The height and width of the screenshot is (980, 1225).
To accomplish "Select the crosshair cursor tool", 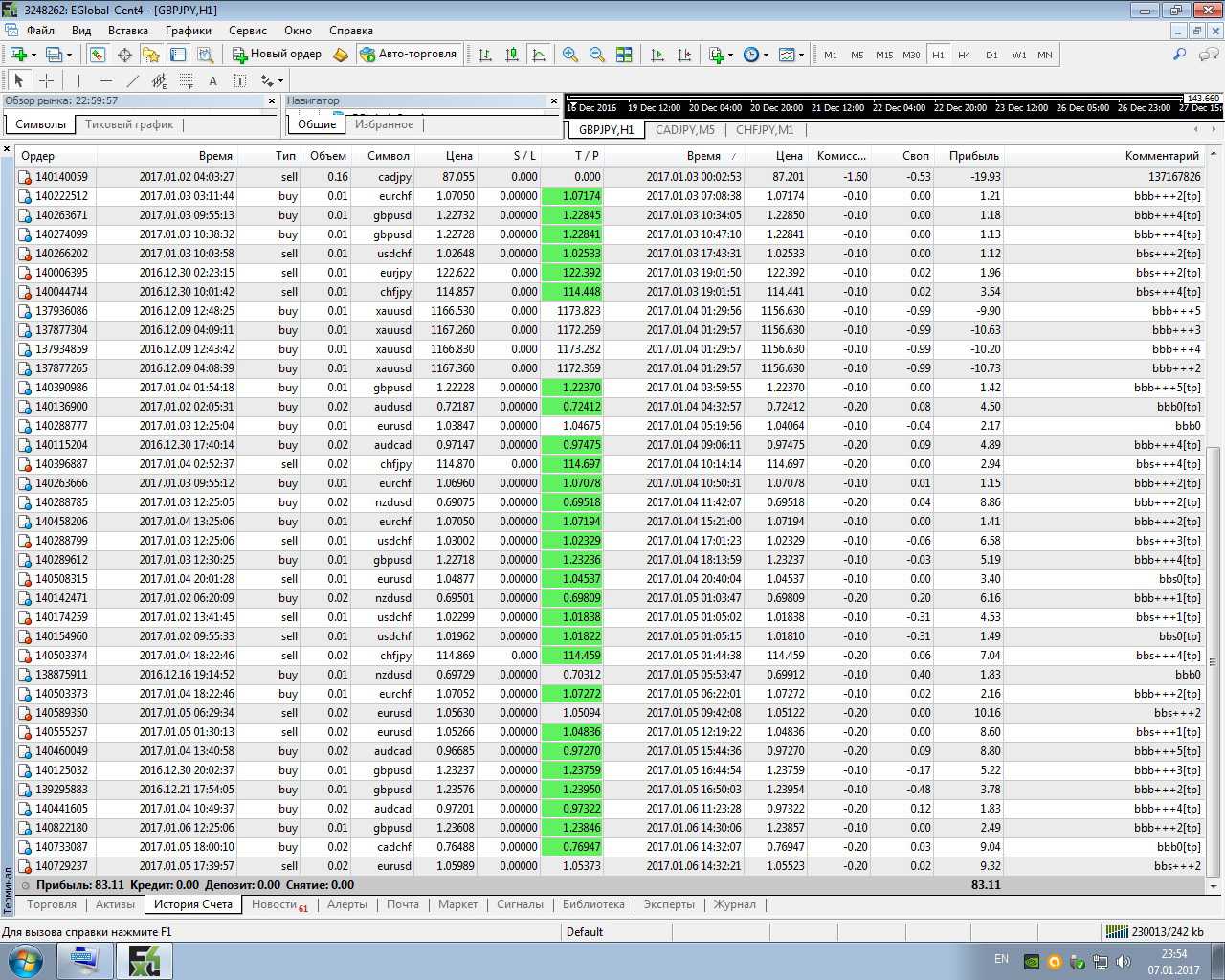I will click(46, 81).
